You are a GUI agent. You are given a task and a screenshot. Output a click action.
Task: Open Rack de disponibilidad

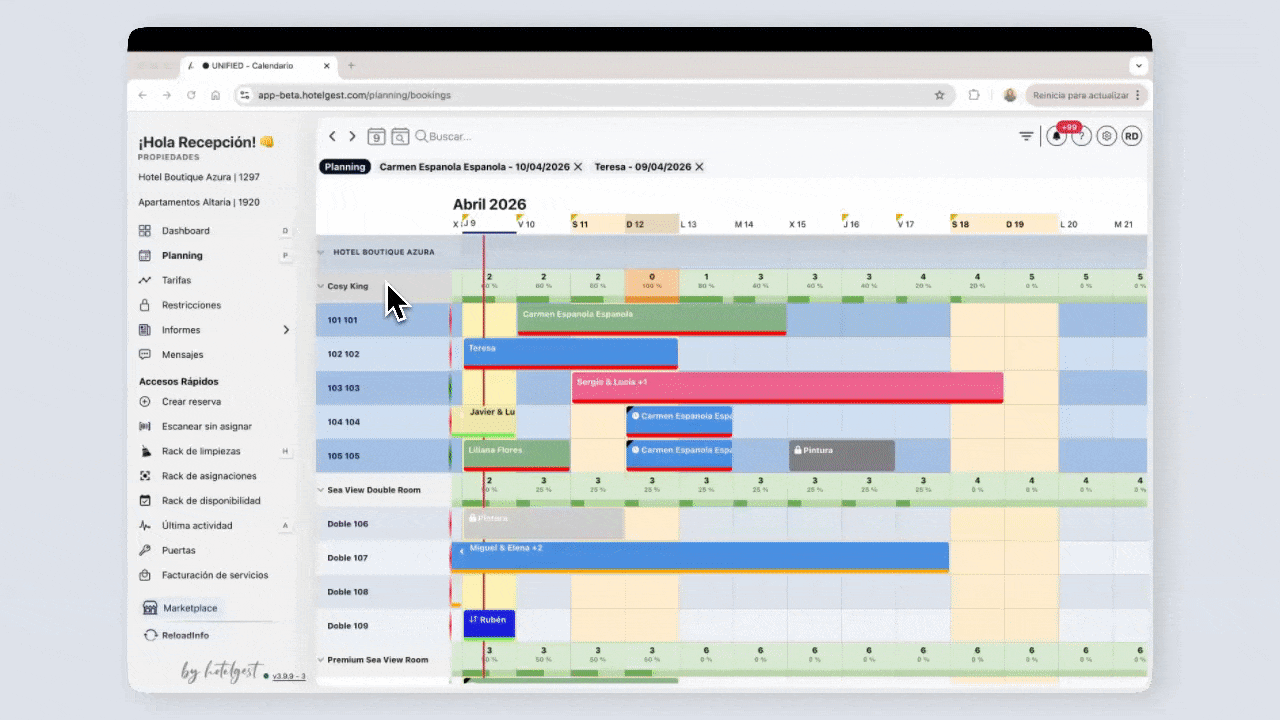tap(211, 501)
